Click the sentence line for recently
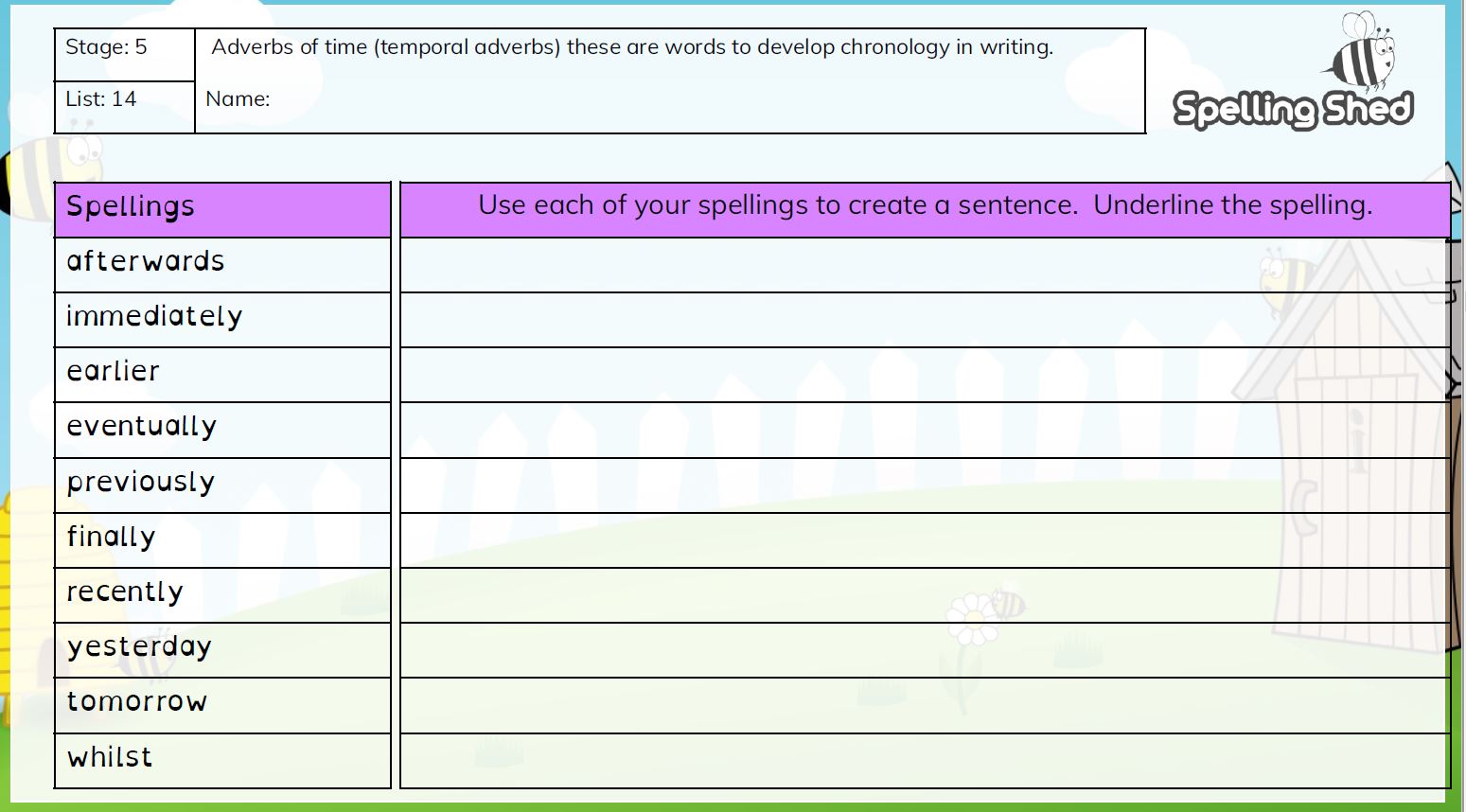 924,595
